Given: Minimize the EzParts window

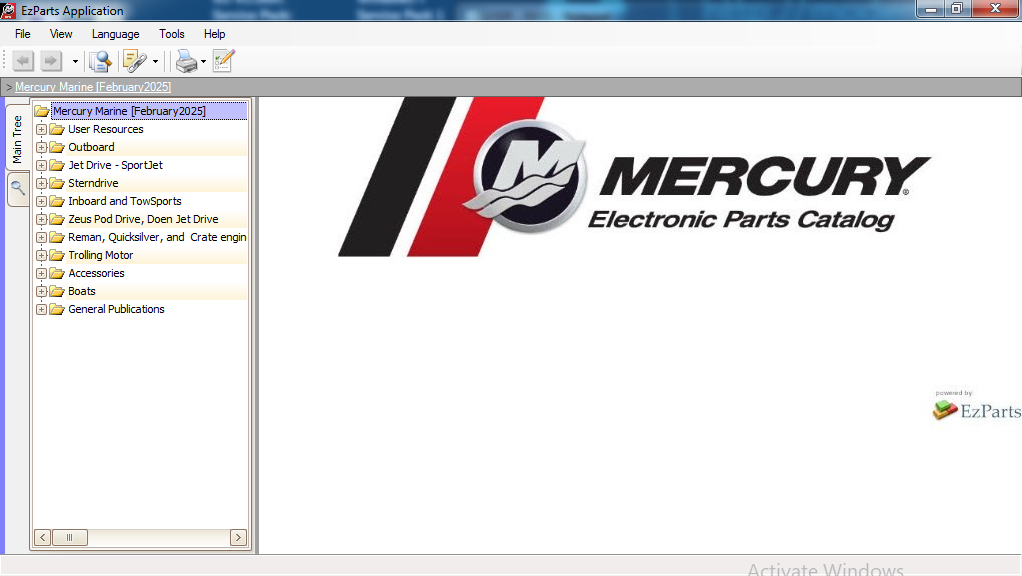Looking at the screenshot, I should coord(931,9).
